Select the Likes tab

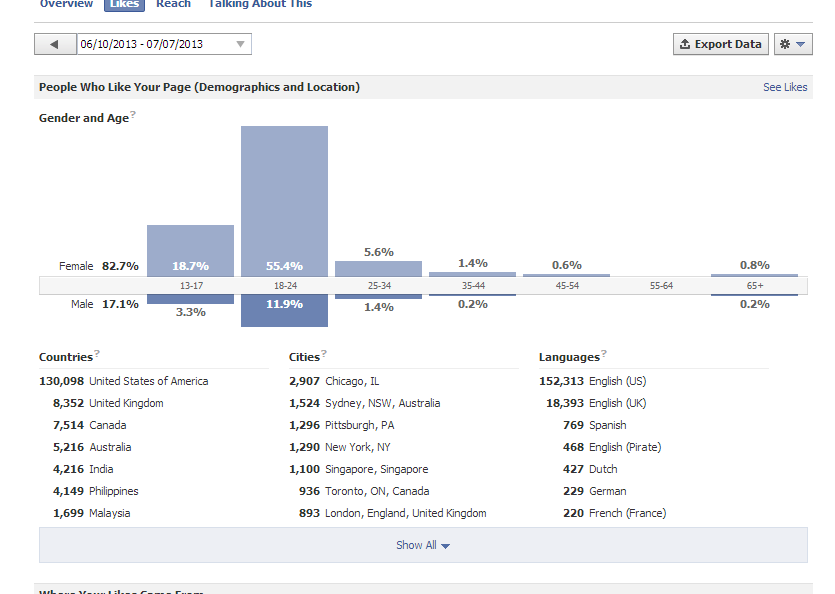point(125,4)
